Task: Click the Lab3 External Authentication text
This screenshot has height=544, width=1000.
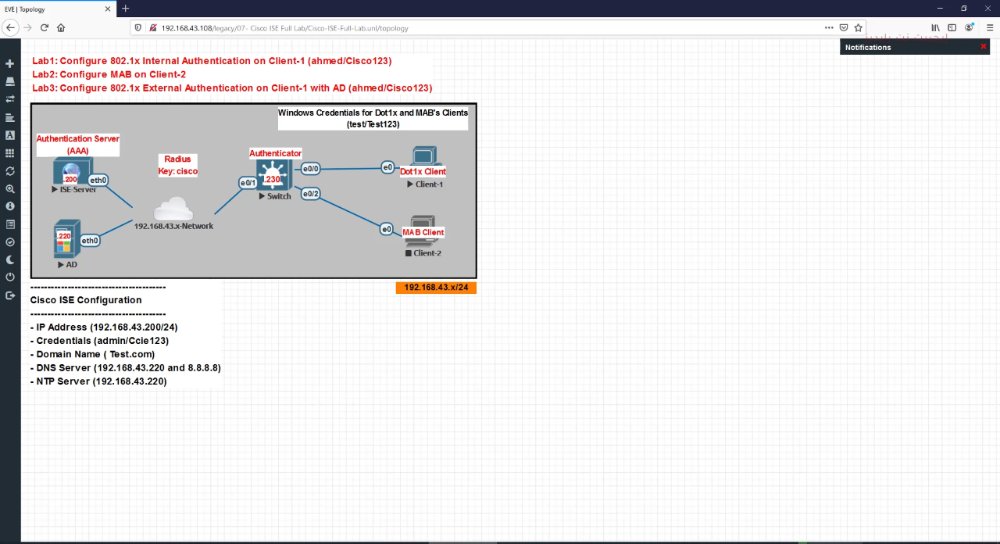Action: [x=232, y=88]
